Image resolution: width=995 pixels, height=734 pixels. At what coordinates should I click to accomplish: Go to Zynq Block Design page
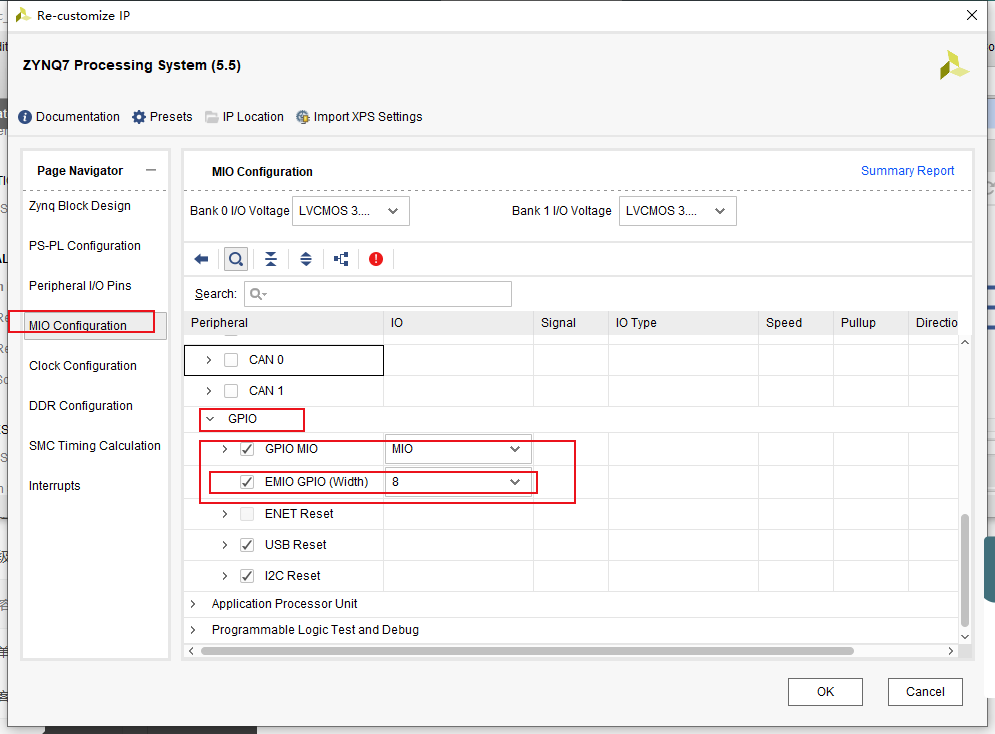(80, 206)
